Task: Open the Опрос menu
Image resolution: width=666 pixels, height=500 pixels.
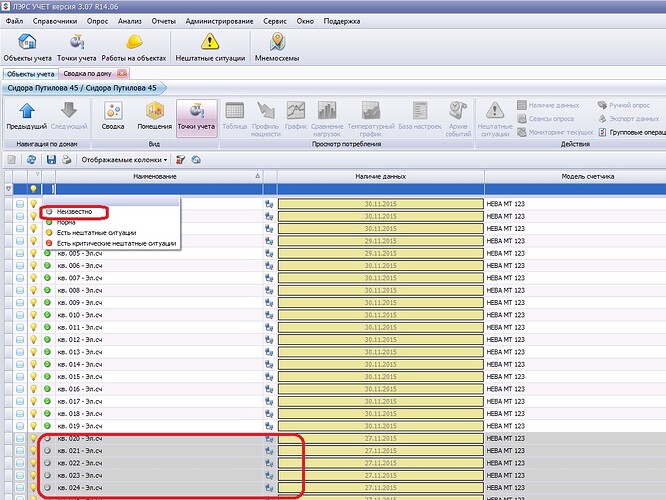Action: [x=97, y=21]
